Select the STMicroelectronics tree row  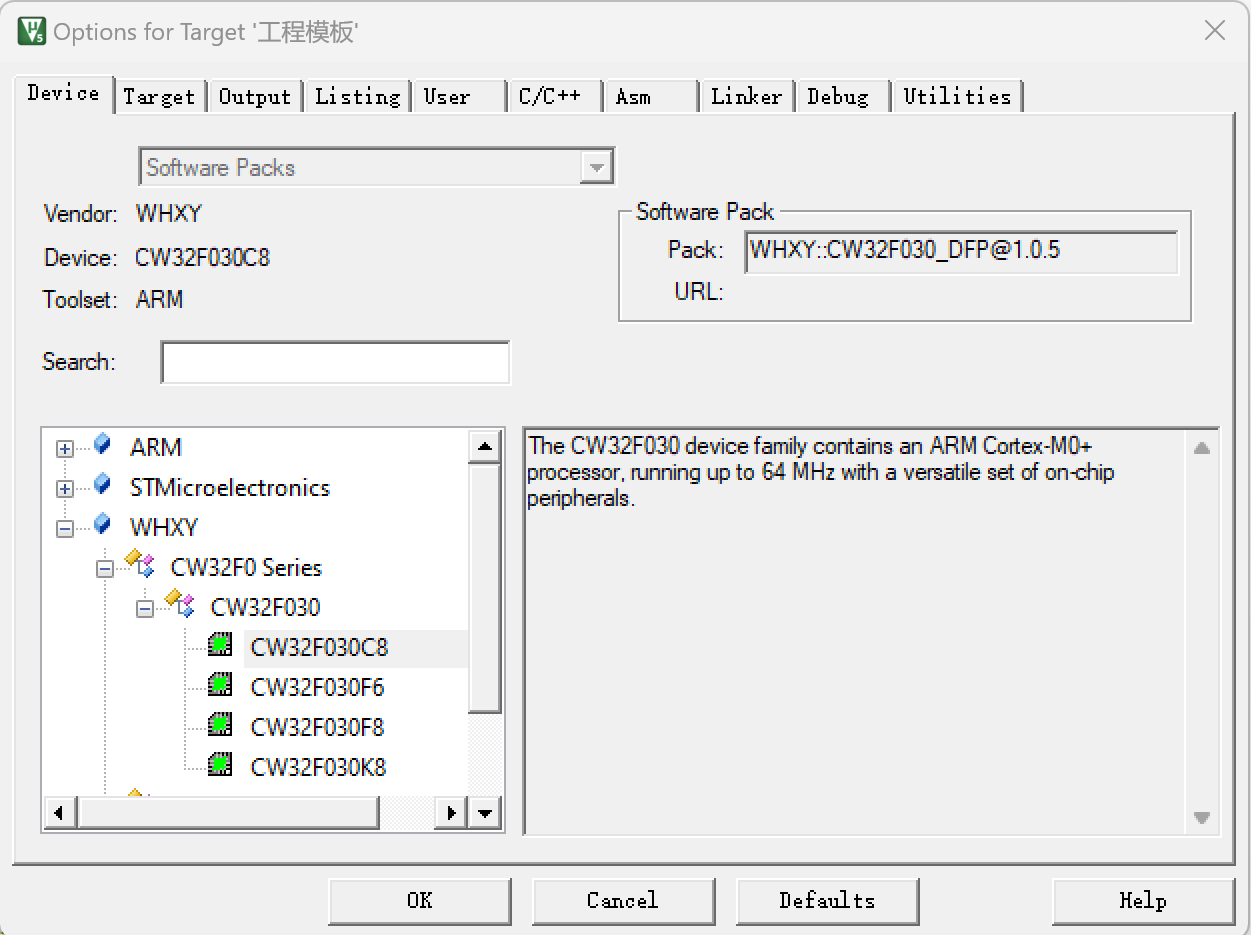[230, 488]
